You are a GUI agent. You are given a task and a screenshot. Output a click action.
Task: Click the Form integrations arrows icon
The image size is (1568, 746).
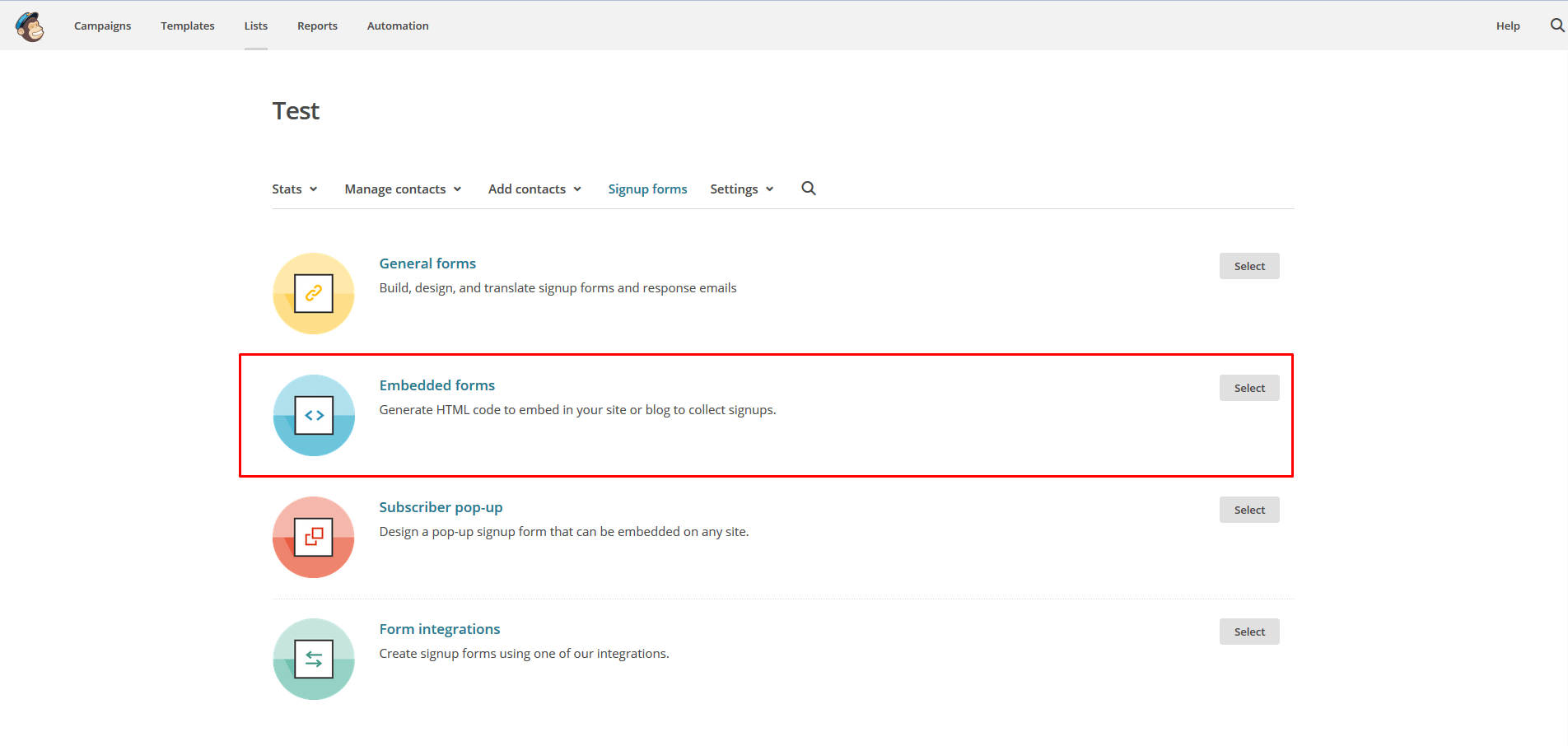(x=314, y=659)
